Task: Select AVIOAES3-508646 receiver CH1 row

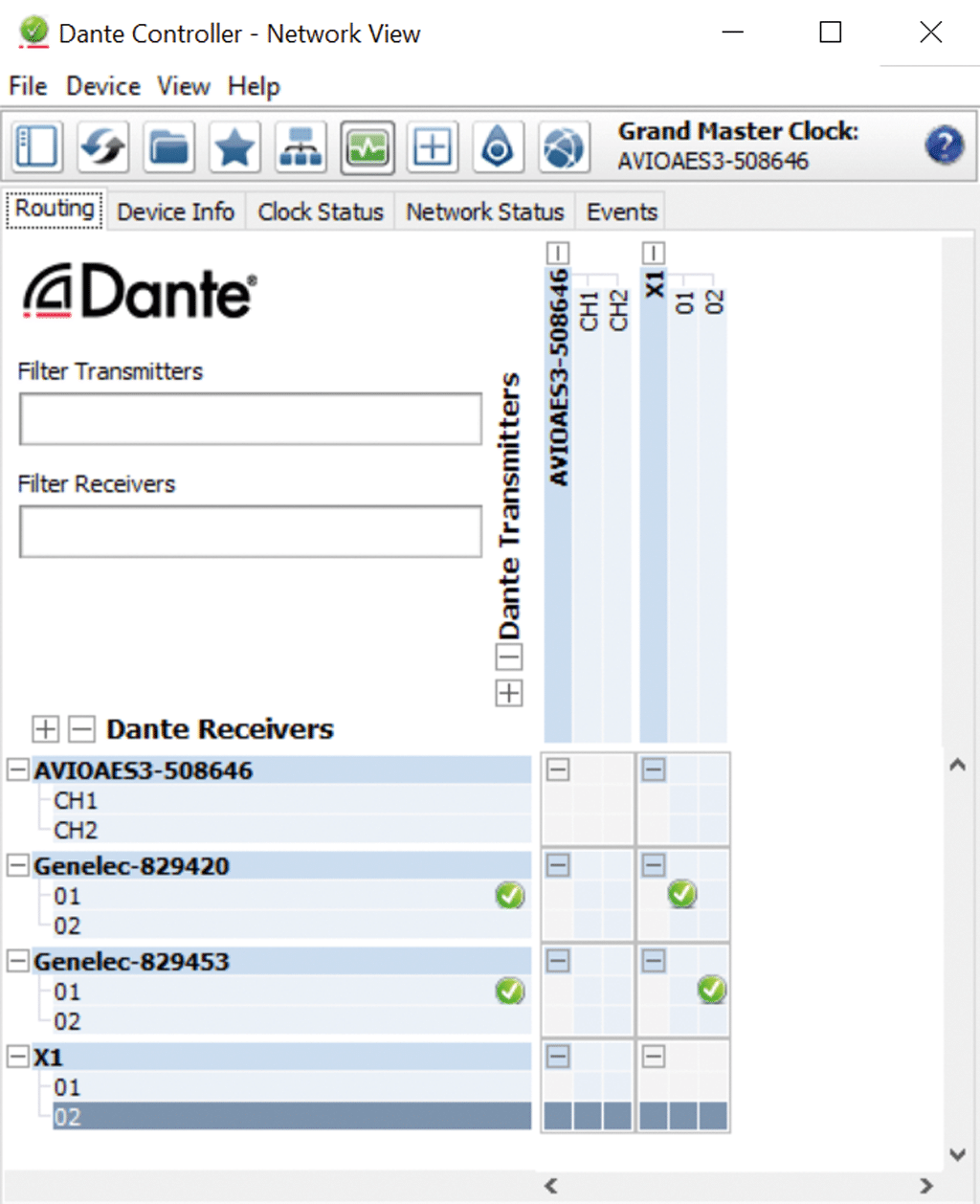Action: coord(292,800)
